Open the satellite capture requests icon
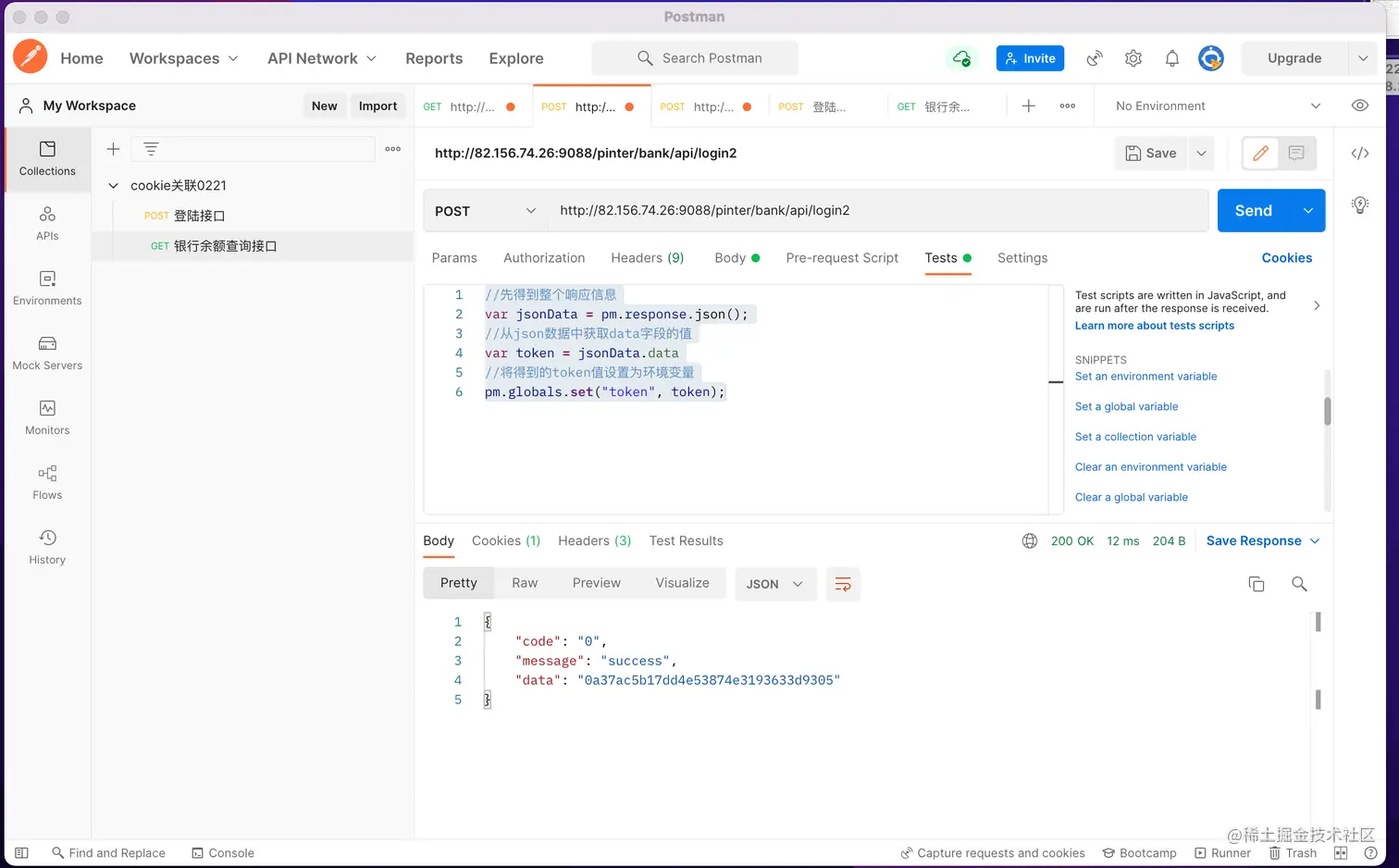Screen dimensions: 1399x868 [1095, 58]
